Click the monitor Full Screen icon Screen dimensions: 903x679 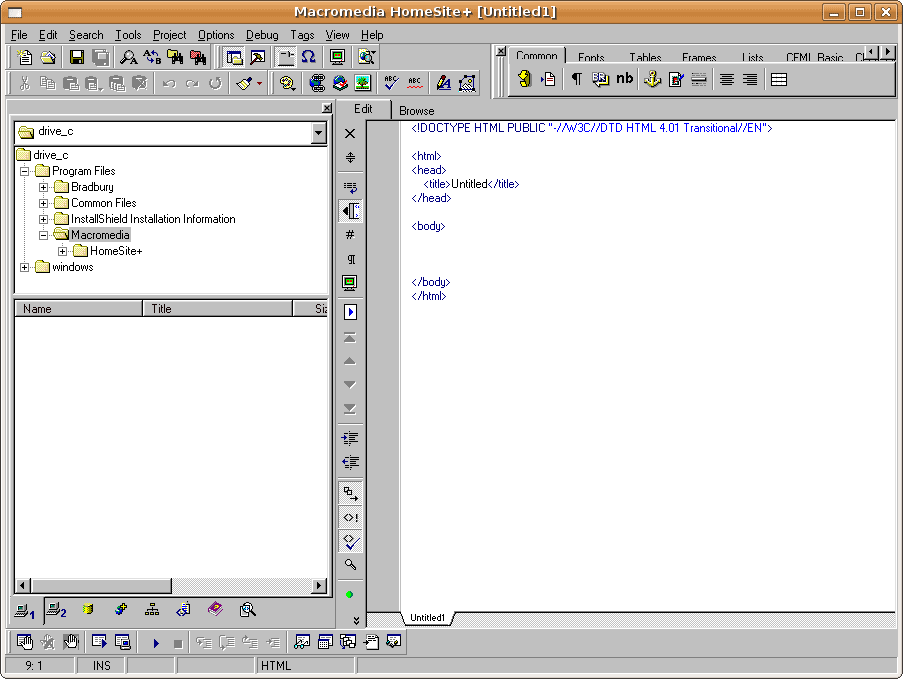pos(337,57)
